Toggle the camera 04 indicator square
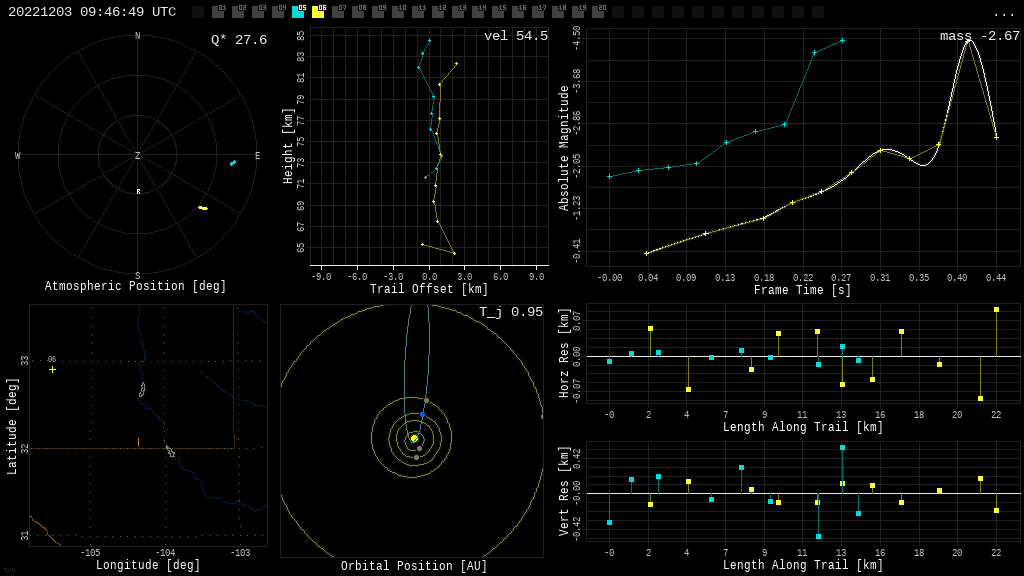1024x576 pixels. (278, 12)
